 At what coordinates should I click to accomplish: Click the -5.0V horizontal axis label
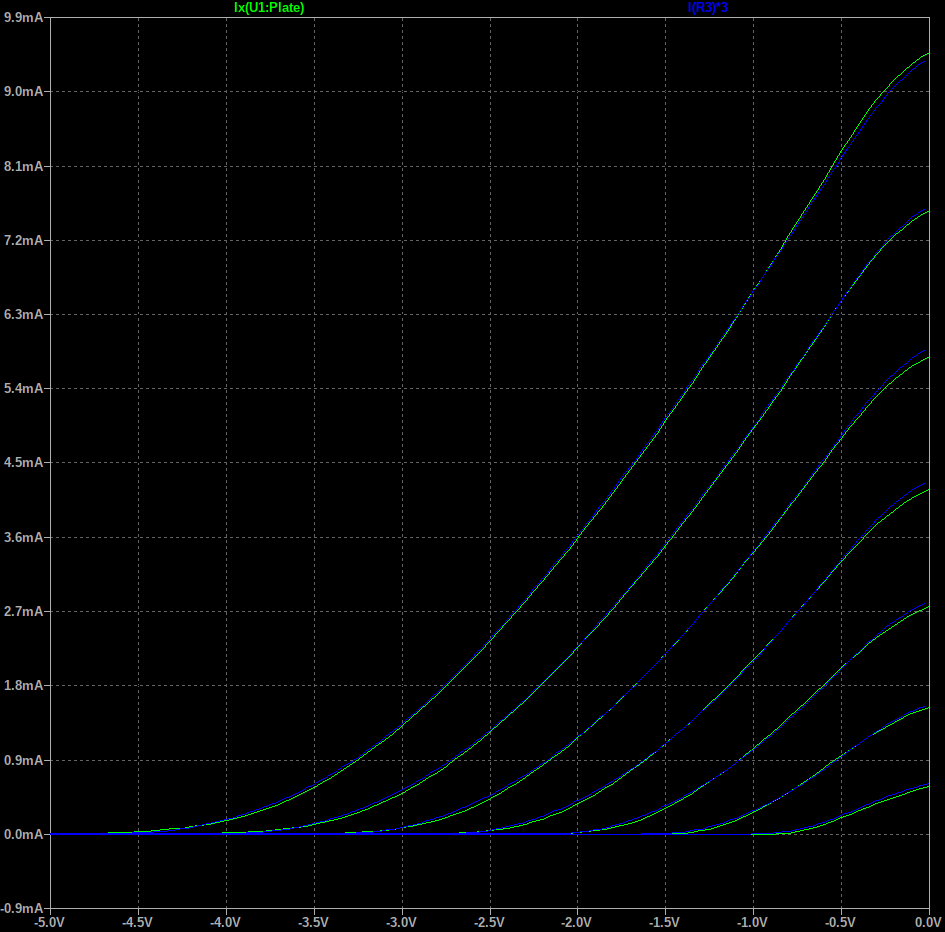pyautogui.click(x=49, y=923)
